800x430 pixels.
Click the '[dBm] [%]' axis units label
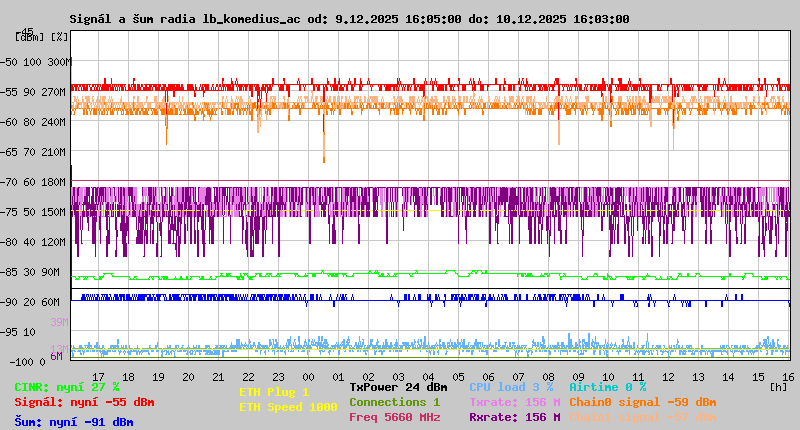pyautogui.click(x=41, y=37)
